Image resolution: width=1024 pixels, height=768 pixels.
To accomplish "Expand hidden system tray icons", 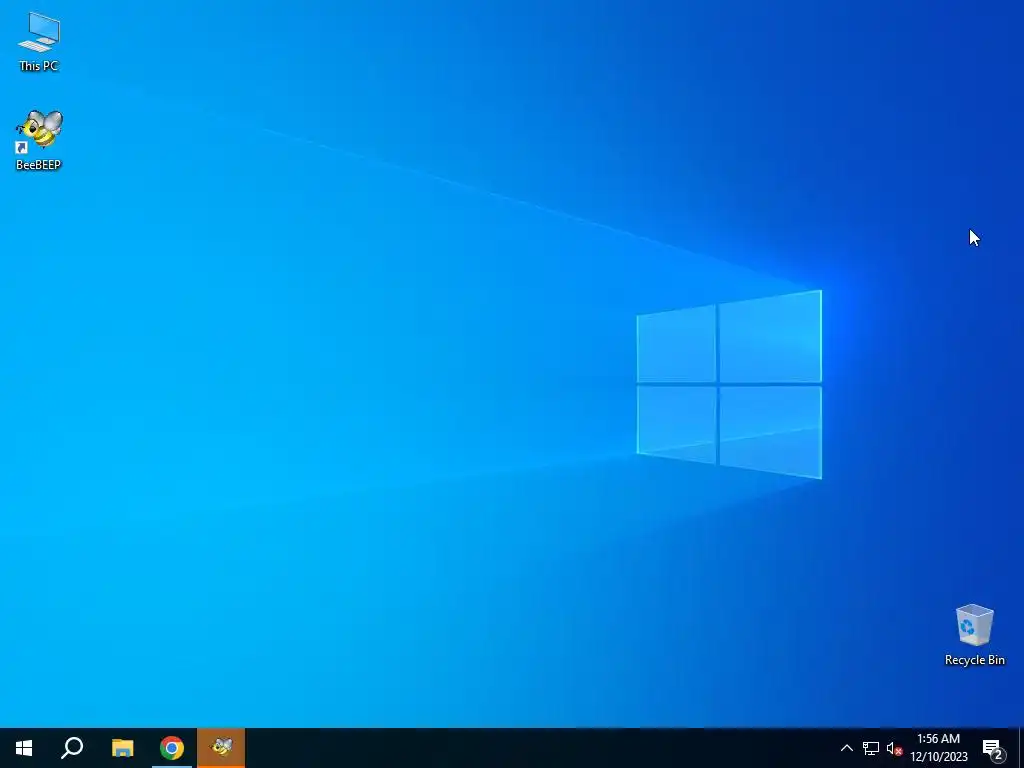I will 846,748.
